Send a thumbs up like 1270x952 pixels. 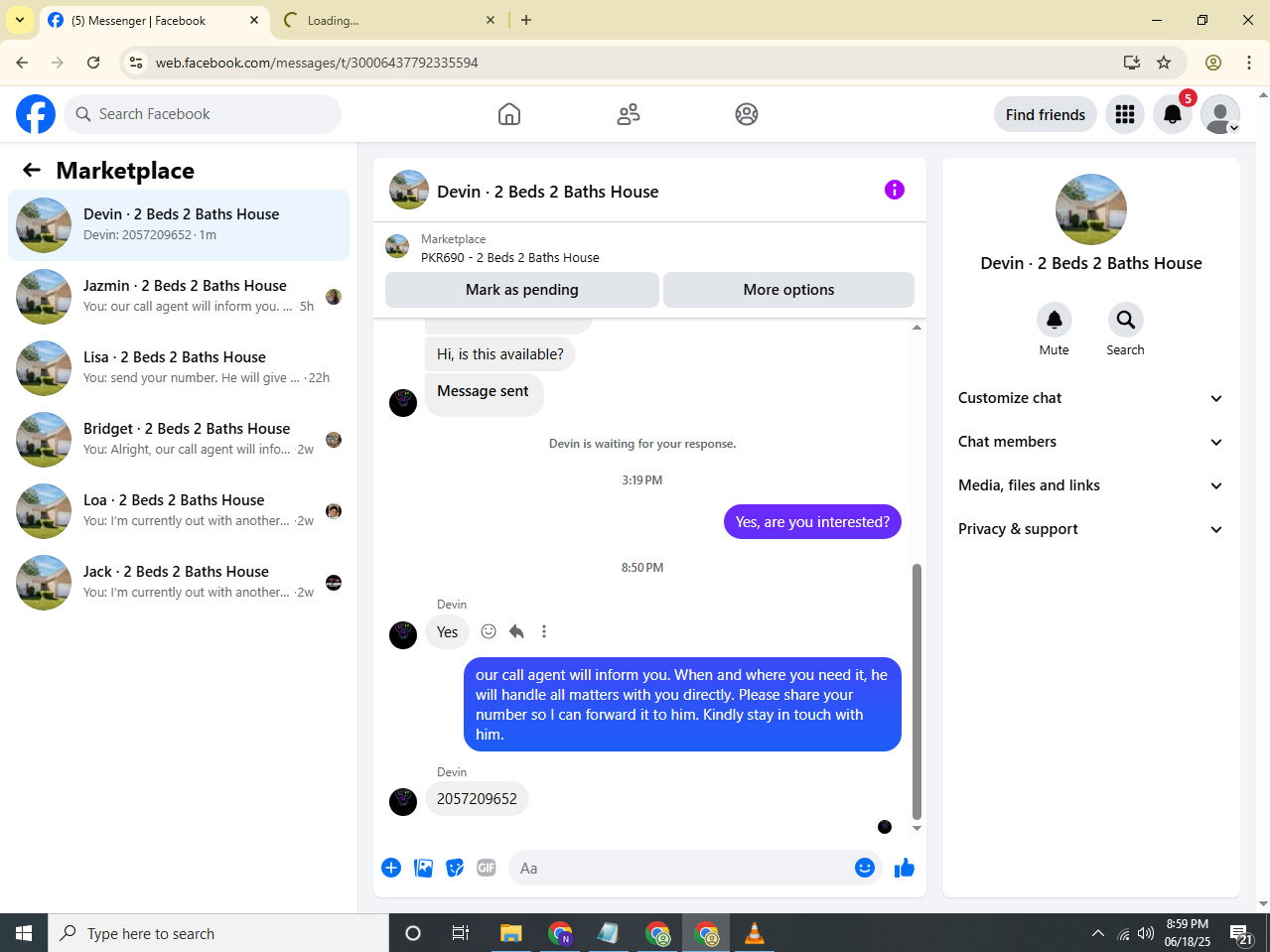click(x=905, y=868)
